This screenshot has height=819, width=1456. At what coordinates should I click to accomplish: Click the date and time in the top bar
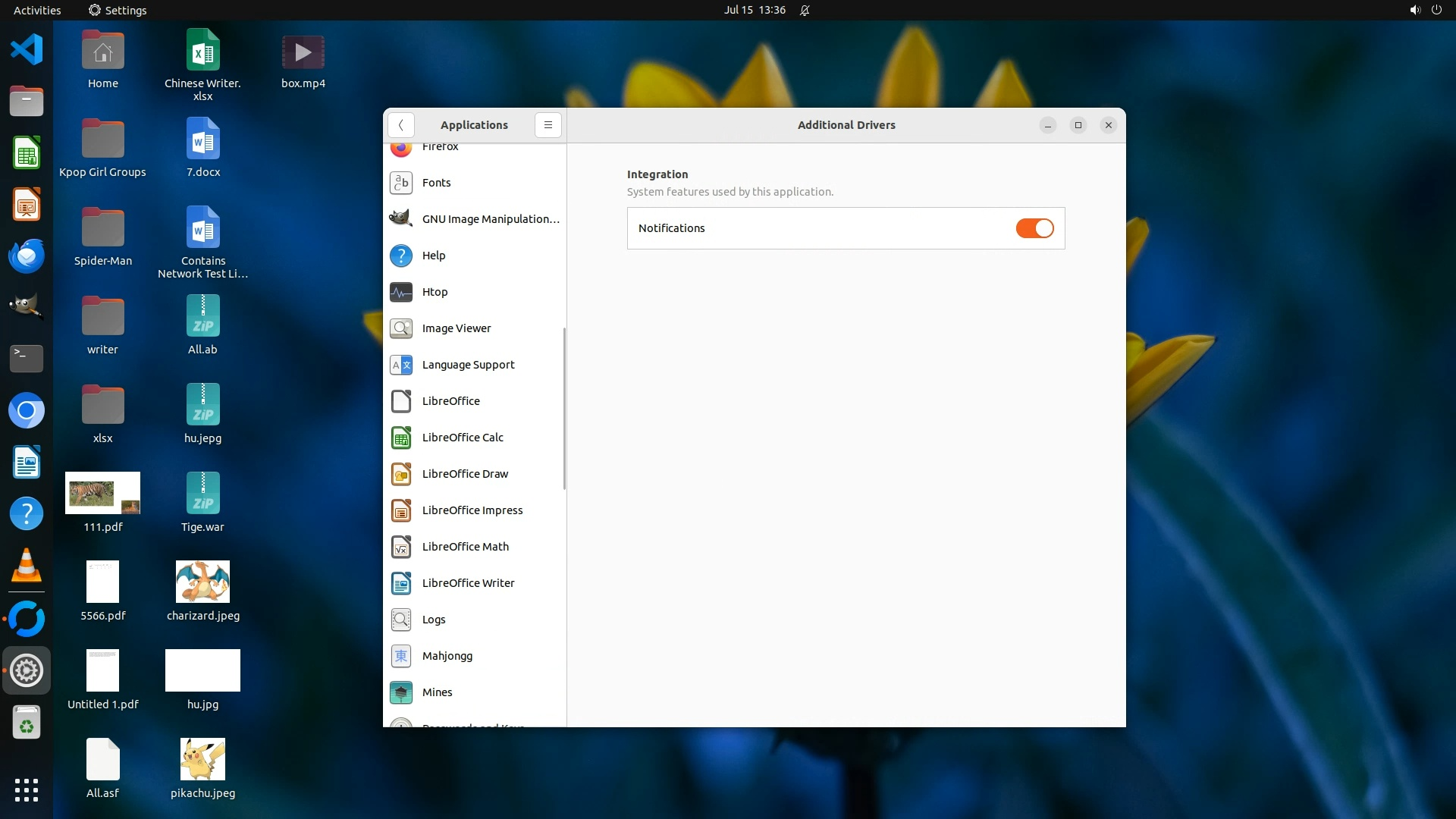point(754,10)
